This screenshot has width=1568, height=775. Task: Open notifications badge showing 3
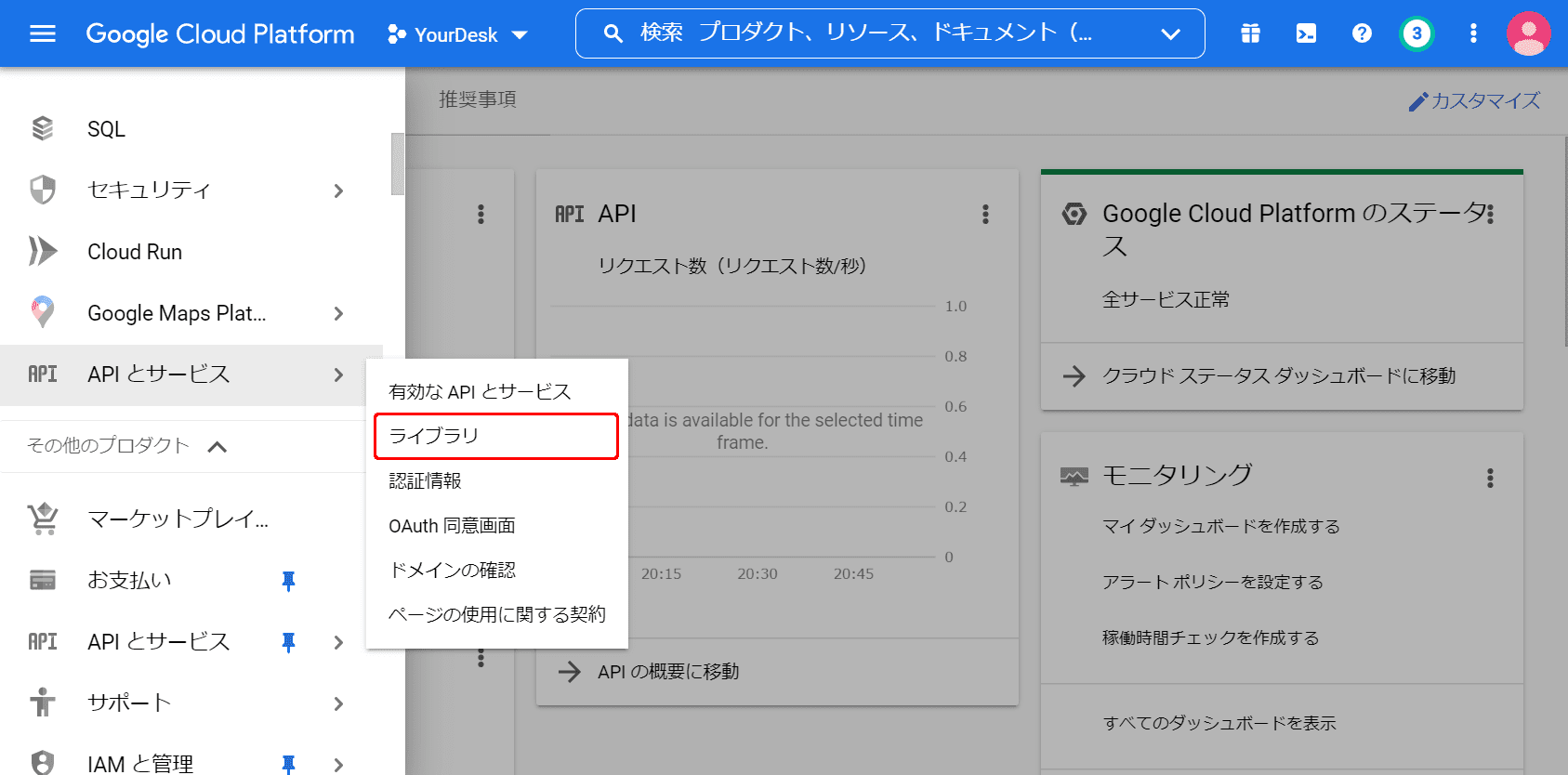pos(1416,34)
